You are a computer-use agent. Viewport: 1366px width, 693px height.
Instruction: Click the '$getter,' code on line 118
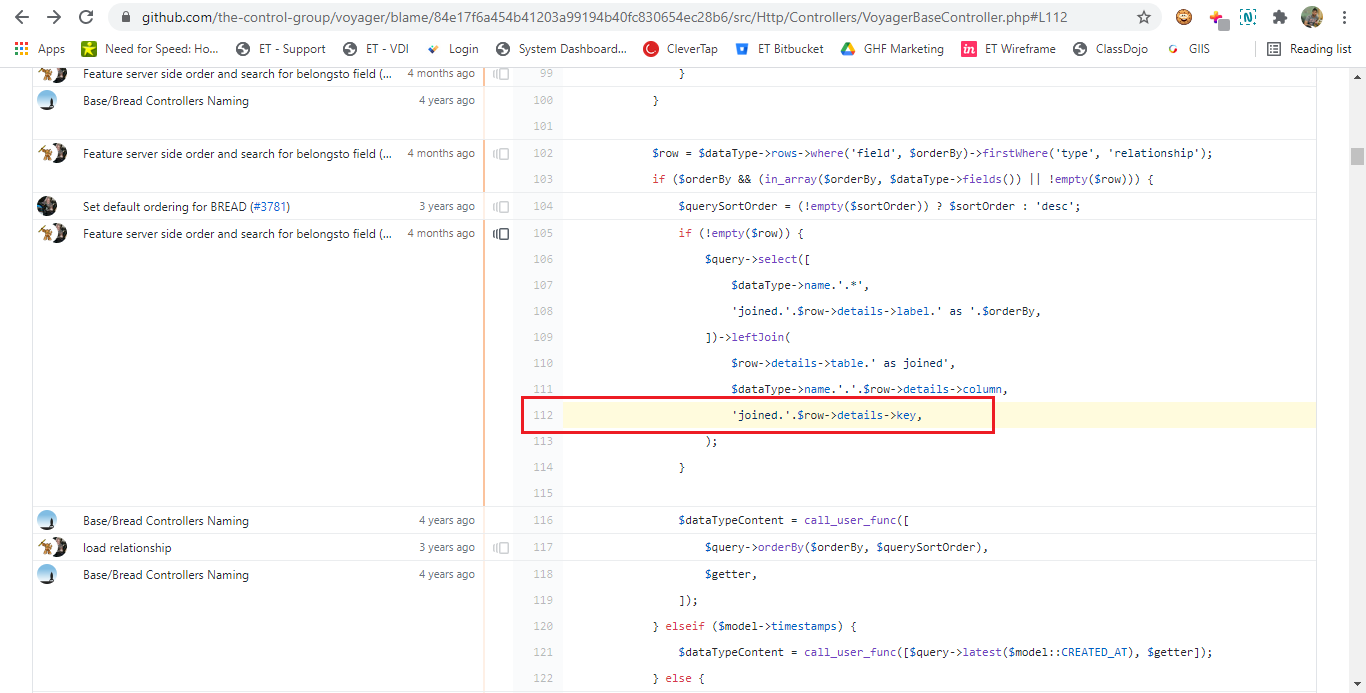click(731, 575)
